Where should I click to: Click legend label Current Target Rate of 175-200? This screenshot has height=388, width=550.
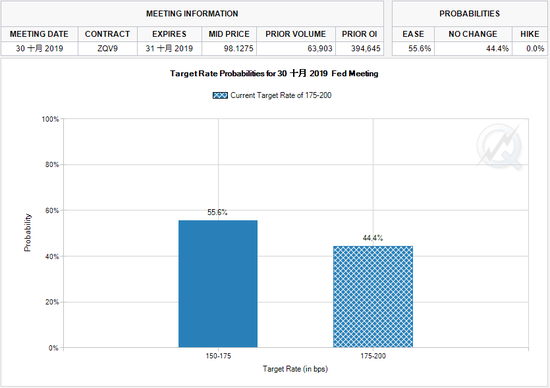(281, 95)
